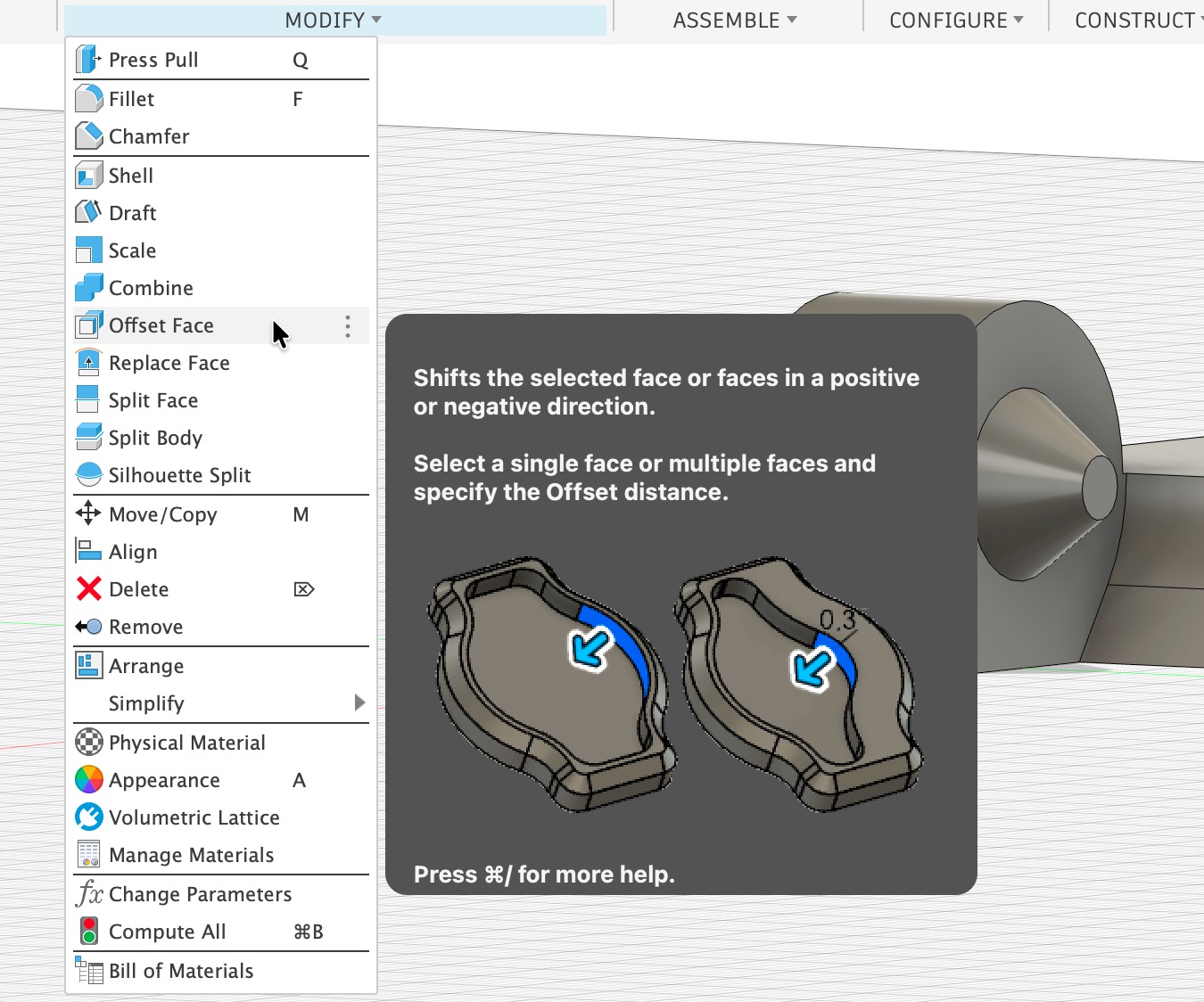
Task: Select the Split Face icon
Action: click(x=88, y=400)
